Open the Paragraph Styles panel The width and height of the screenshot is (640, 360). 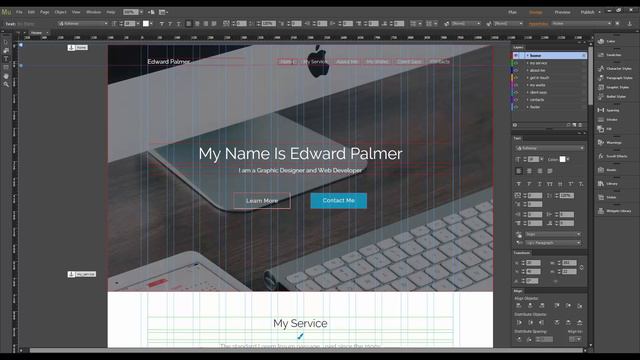pos(615,78)
